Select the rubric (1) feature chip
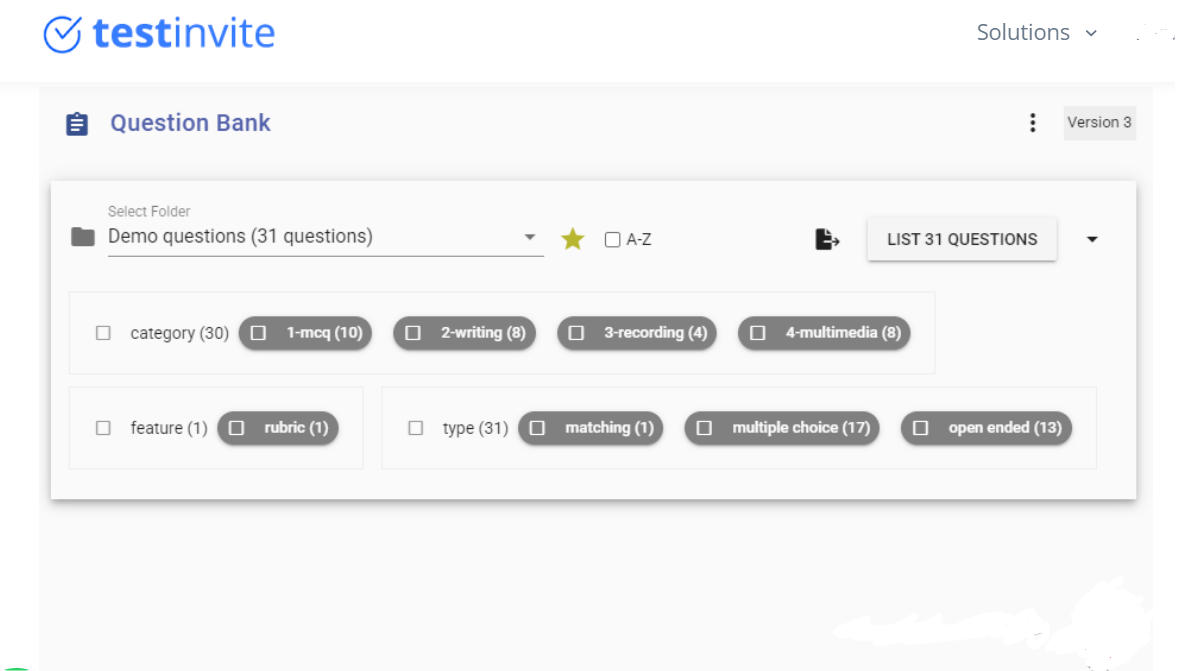Viewport: 1181px width, 671px height. point(278,428)
